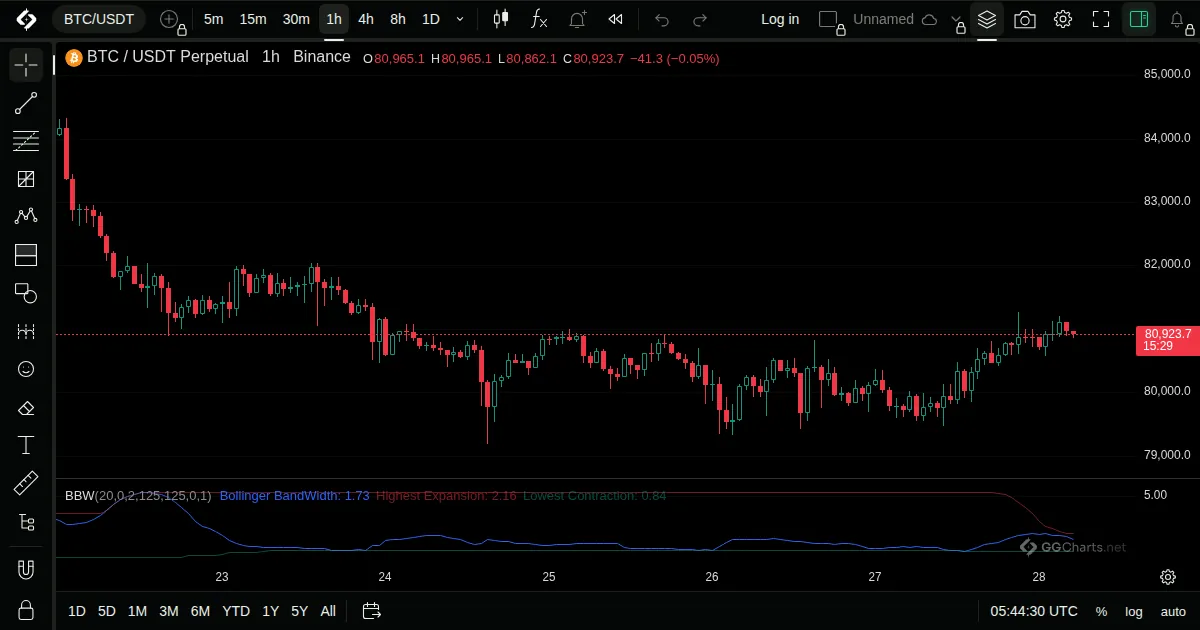Start bar replay with rewind icon
The width and height of the screenshot is (1200, 630).
pos(616,19)
